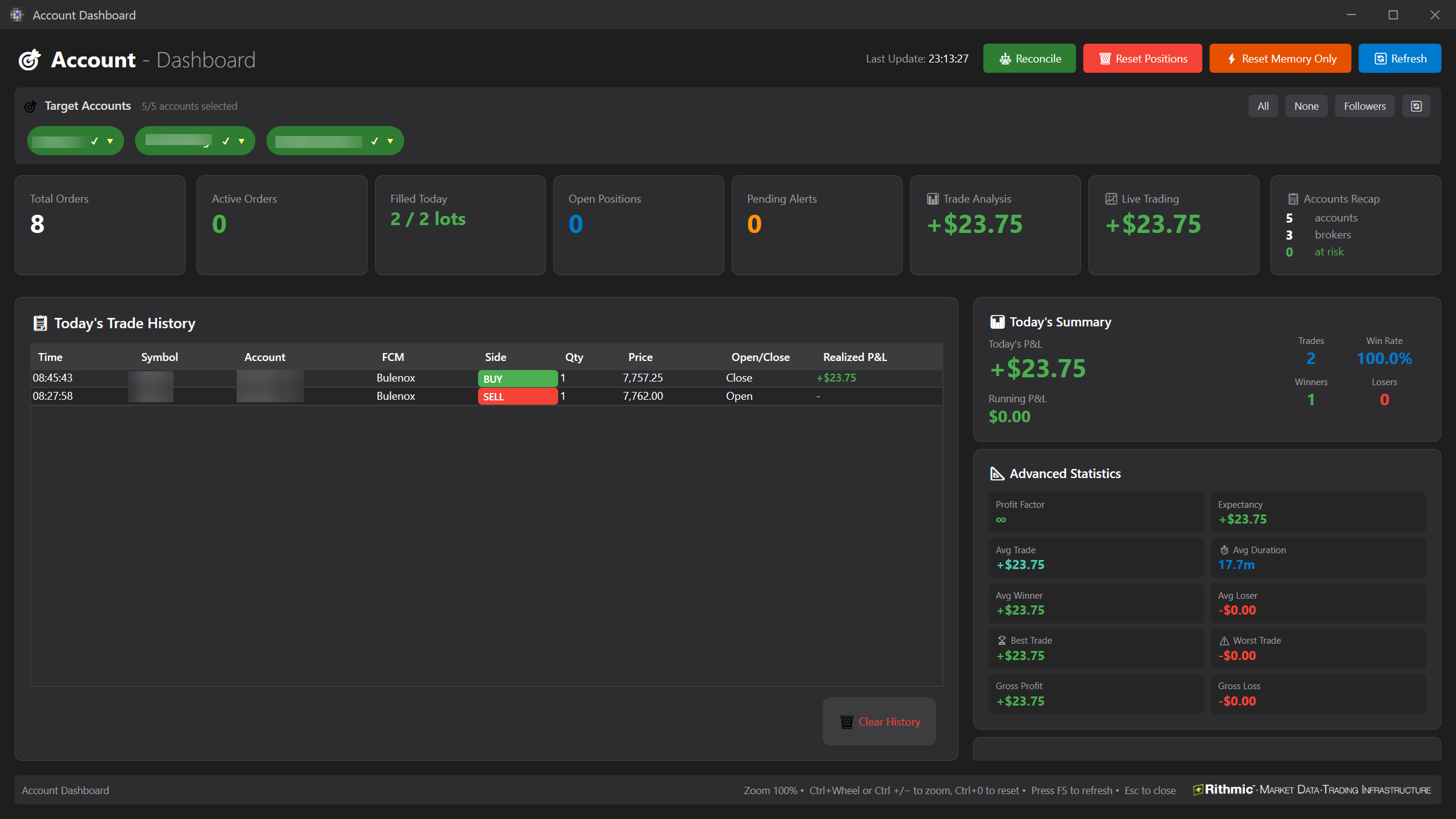Toggle the second account chip checkmark
Image resolution: width=1456 pixels, height=819 pixels.
point(226,141)
